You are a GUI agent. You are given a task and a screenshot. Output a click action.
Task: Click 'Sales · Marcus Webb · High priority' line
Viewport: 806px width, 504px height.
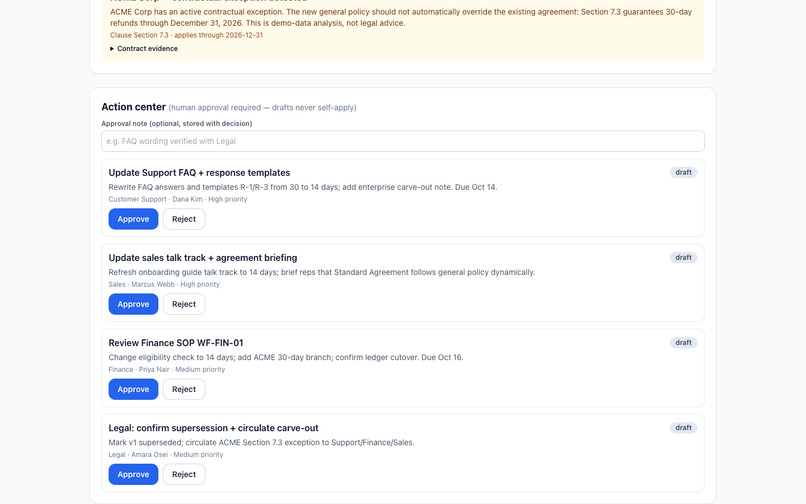point(164,284)
